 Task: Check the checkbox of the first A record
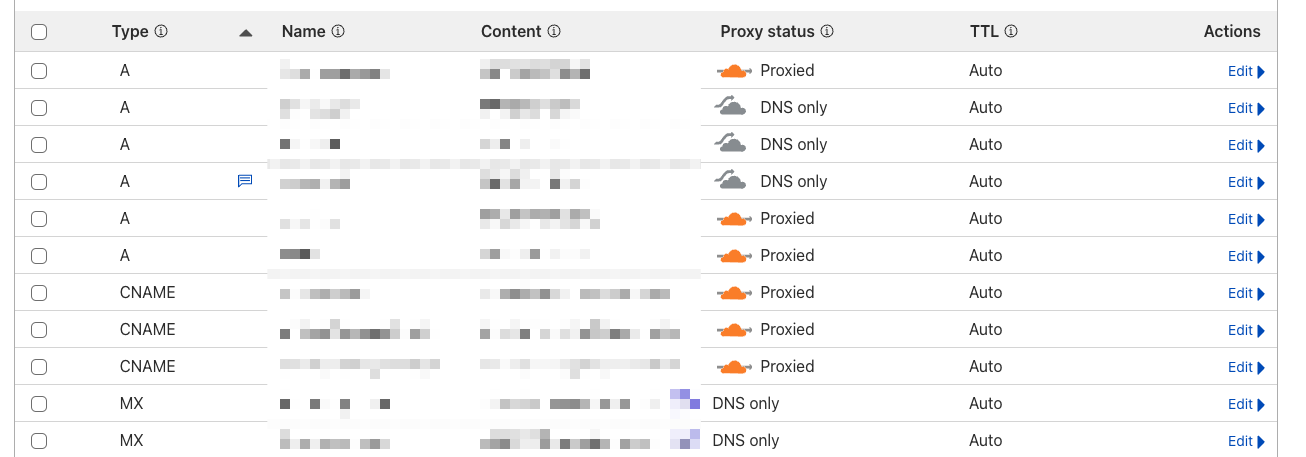[39, 71]
